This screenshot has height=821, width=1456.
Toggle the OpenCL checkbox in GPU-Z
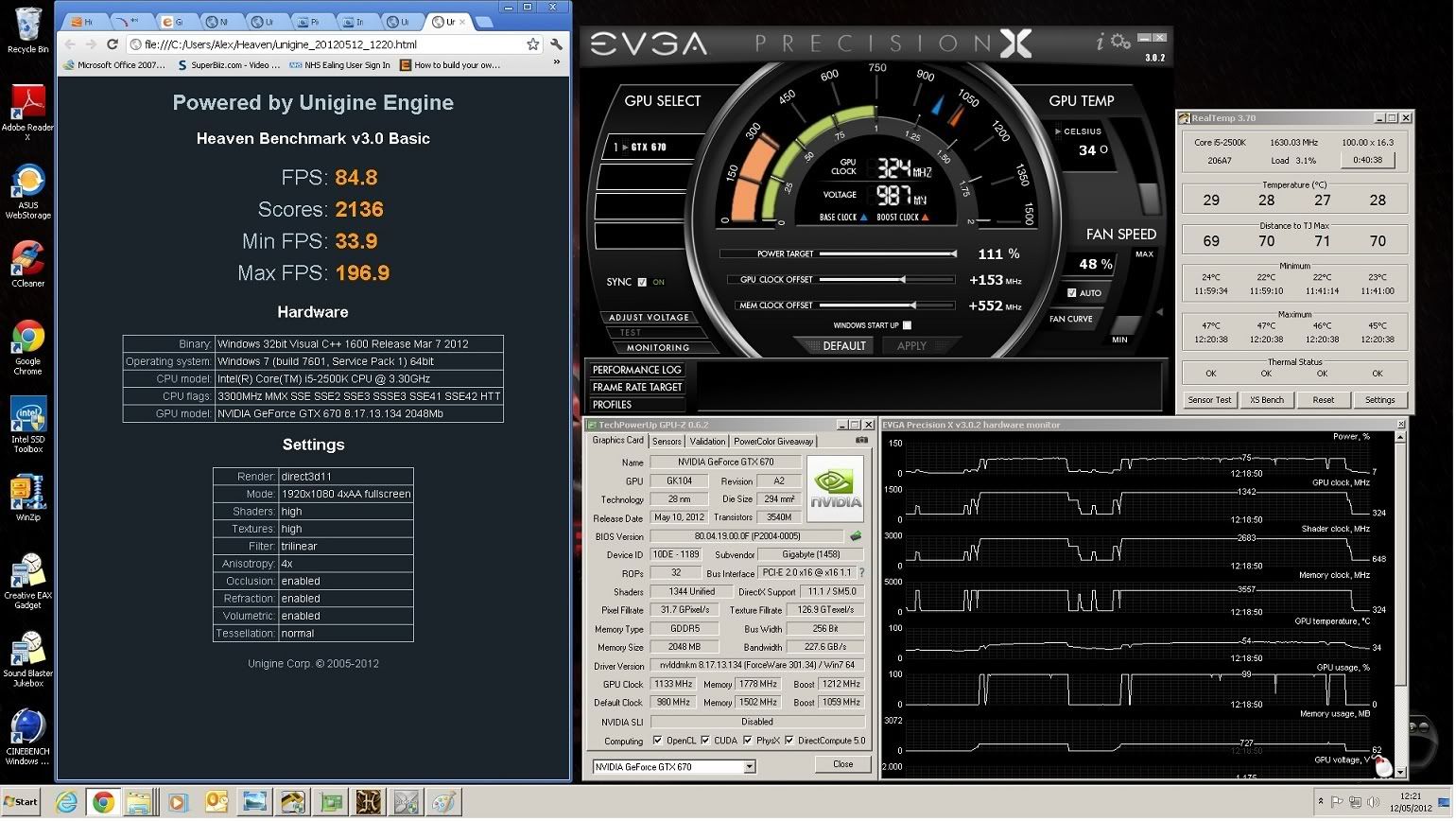(x=658, y=742)
